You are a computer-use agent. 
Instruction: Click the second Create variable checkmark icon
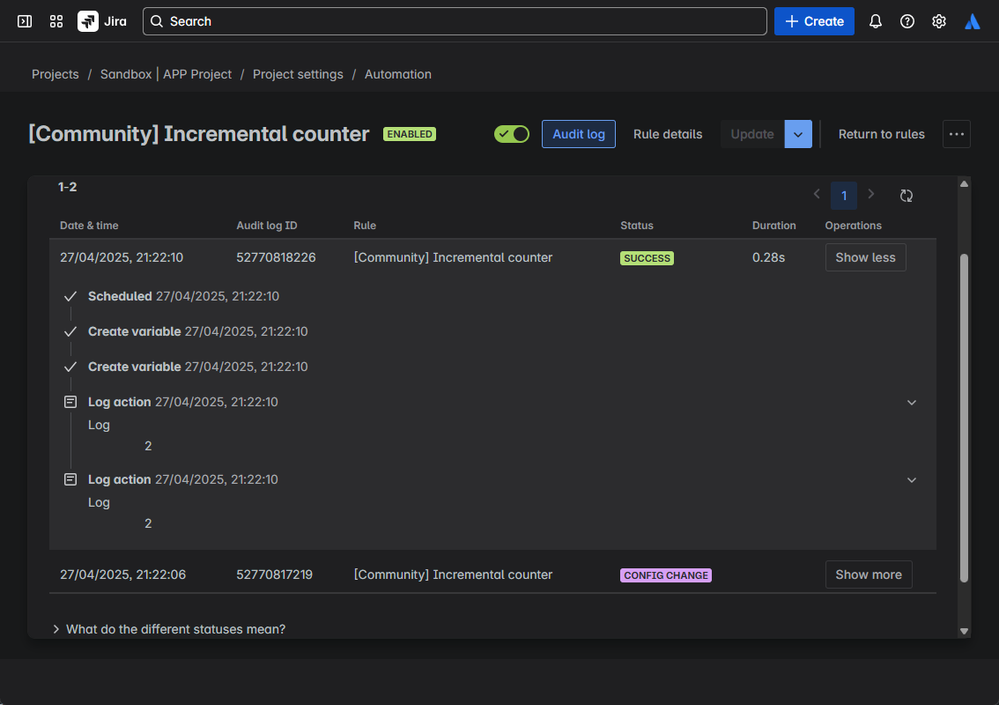coord(71,367)
